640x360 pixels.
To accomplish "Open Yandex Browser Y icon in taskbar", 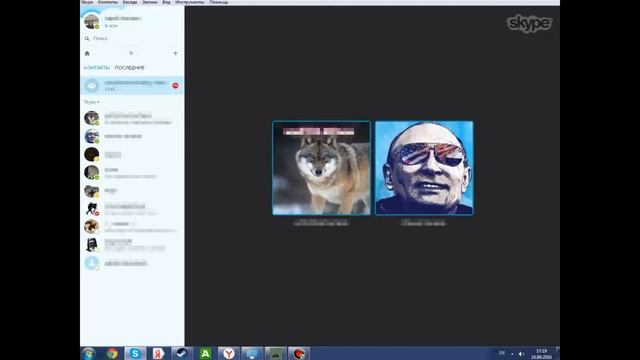I will [x=229, y=353].
